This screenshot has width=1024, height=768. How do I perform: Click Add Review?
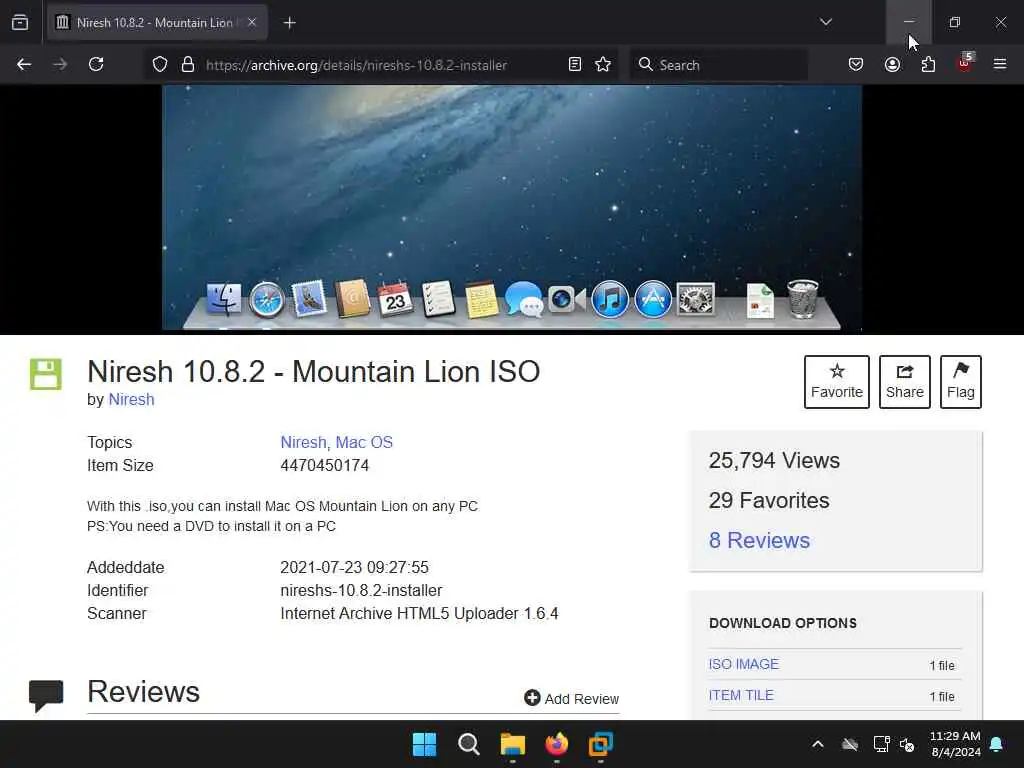[571, 699]
